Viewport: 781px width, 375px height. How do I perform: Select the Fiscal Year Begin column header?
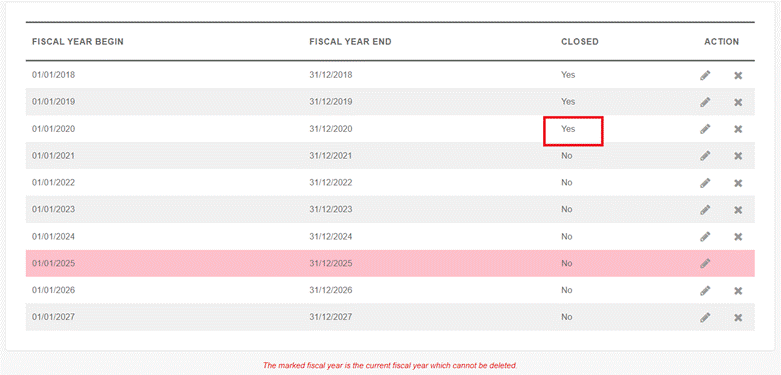(x=78, y=42)
